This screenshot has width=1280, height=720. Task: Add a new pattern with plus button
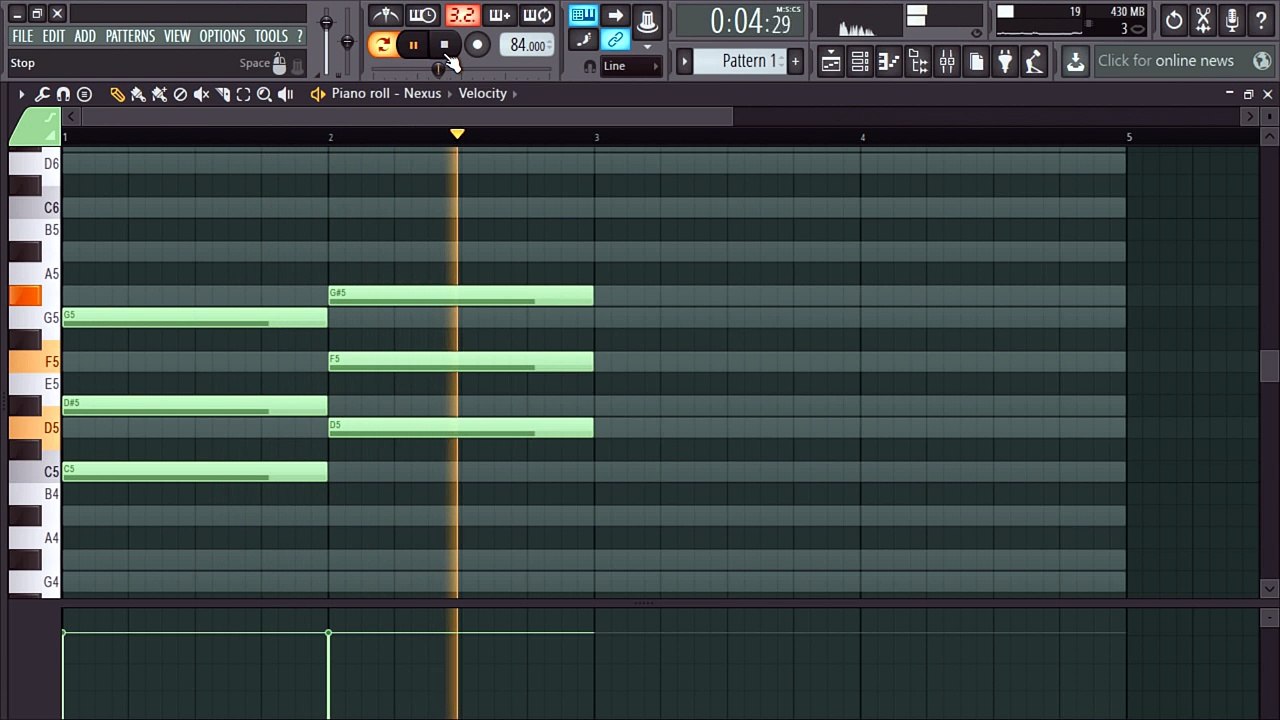(x=795, y=62)
